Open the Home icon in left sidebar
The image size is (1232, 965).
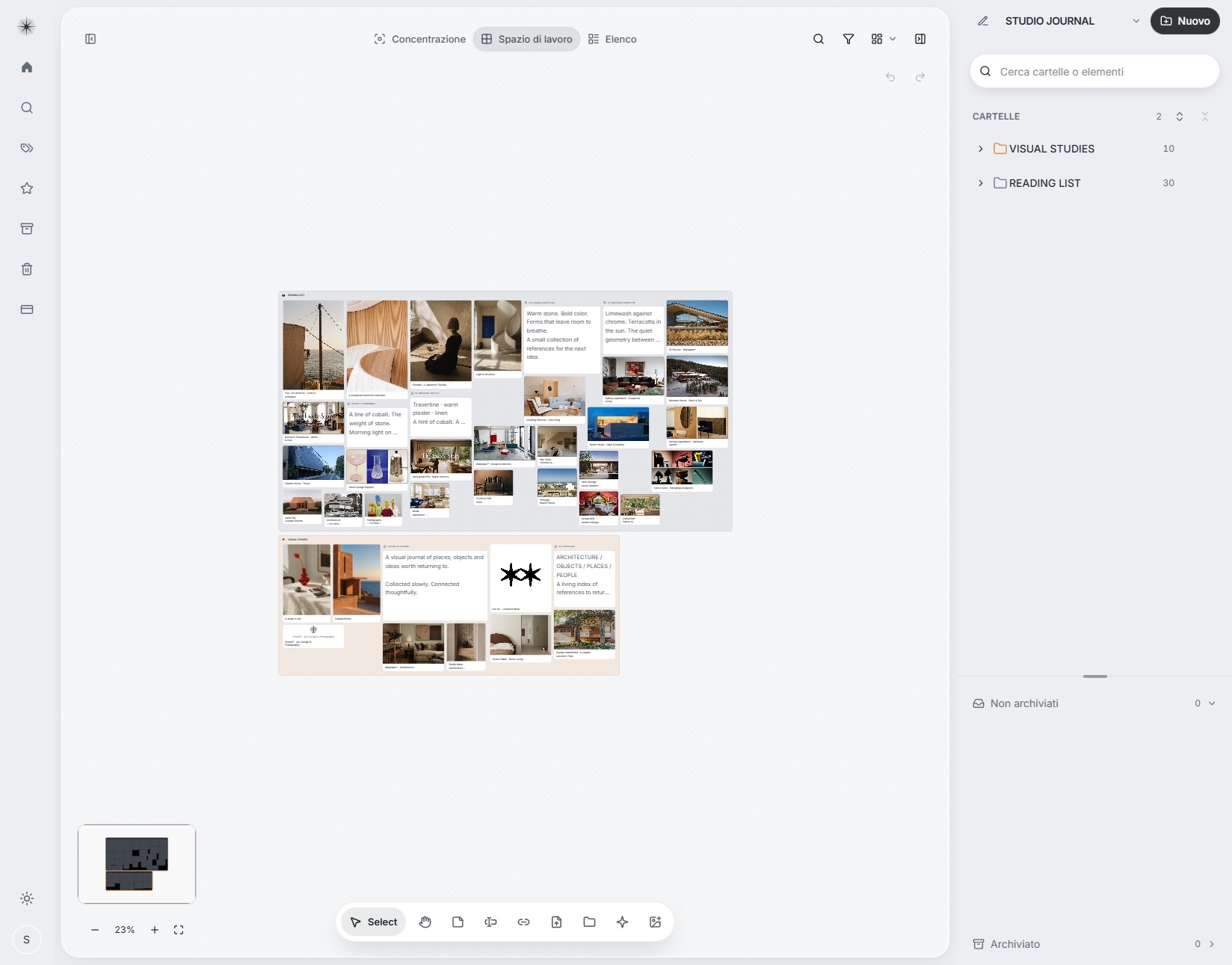coord(27,67)
